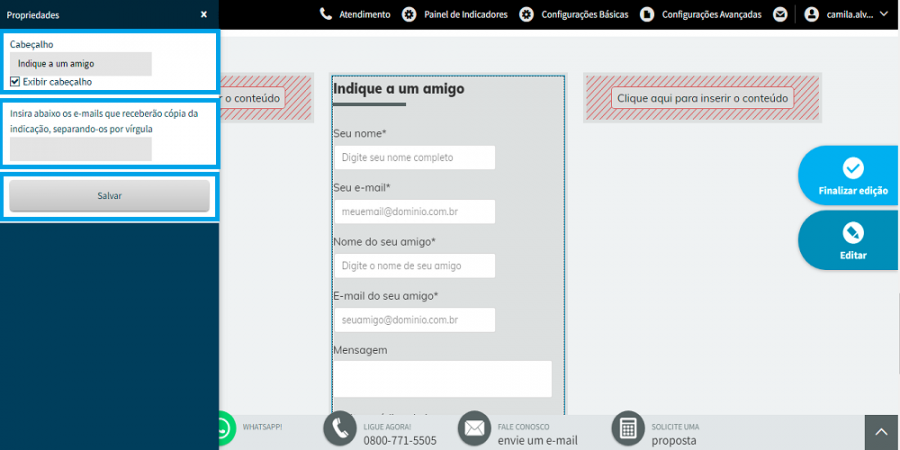Click the Fale conosco envelope icon
900x450 pixels.
pos(475,429)
